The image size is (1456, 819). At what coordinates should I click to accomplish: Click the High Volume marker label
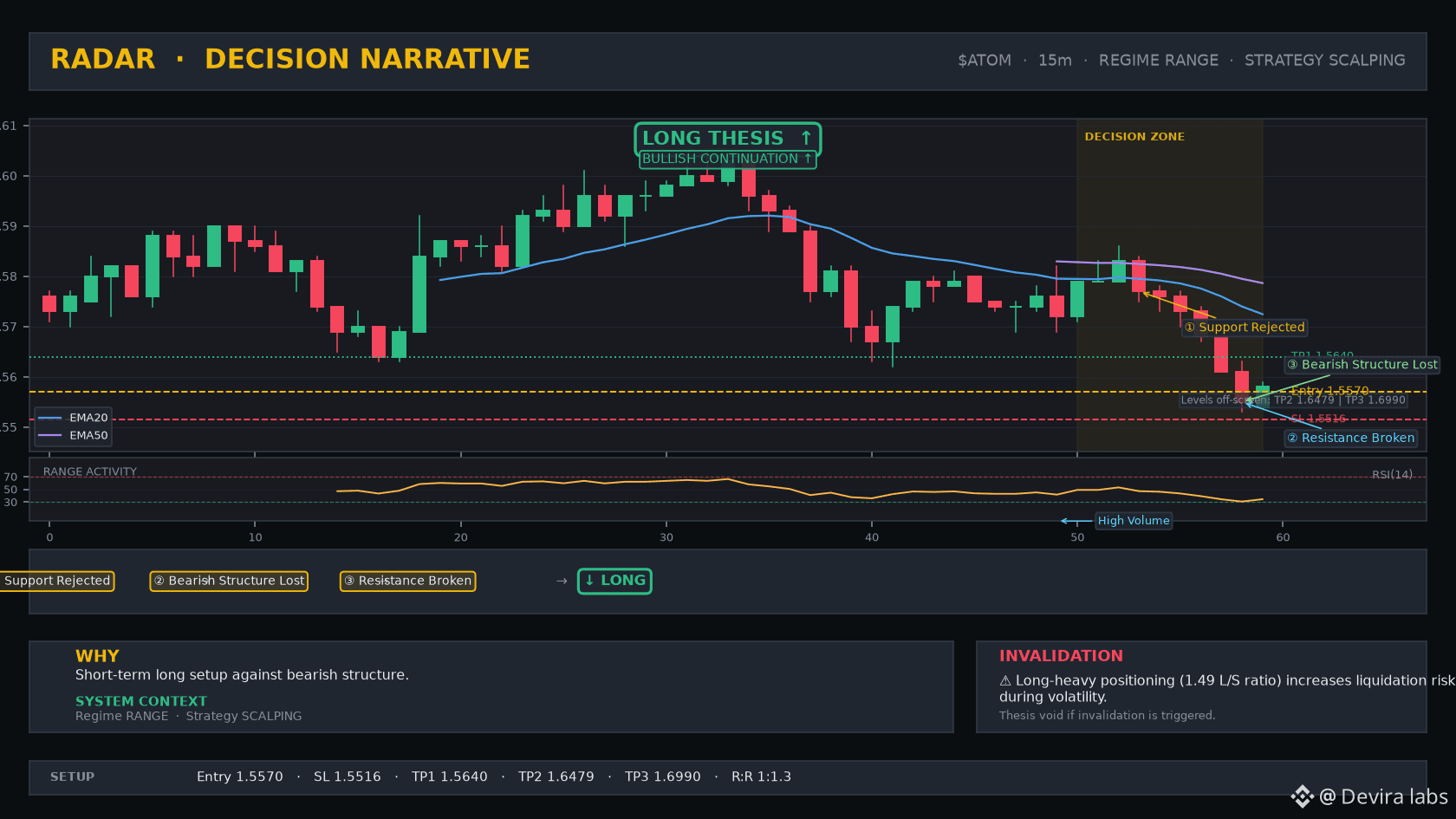[x=1134, y=521]
